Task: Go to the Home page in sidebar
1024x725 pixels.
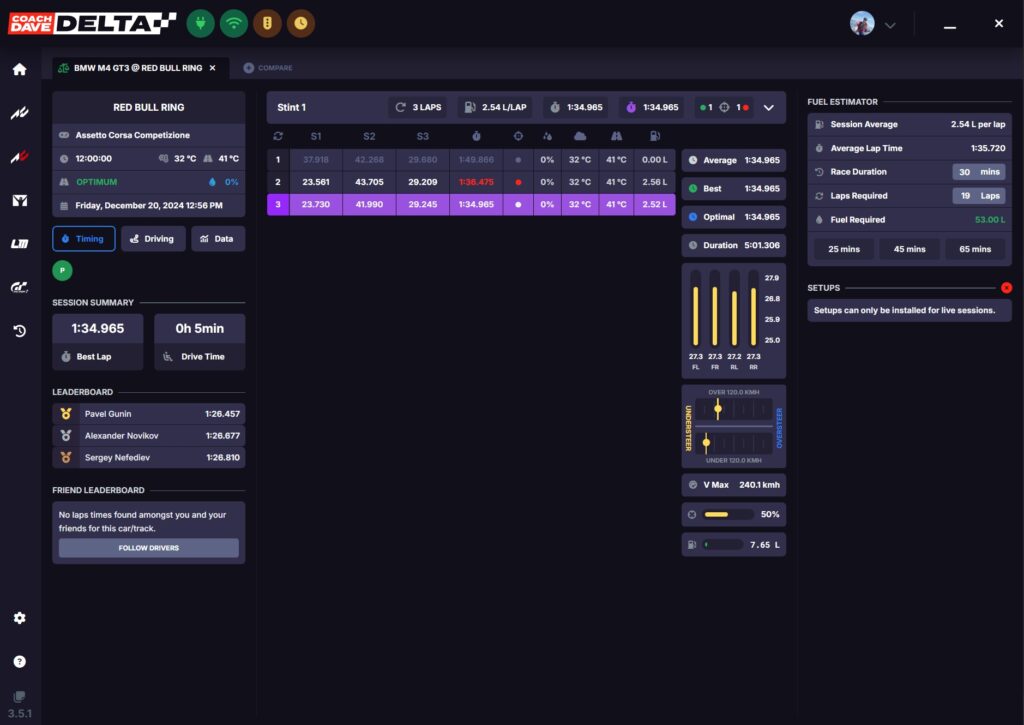Action: click(19, 69)
